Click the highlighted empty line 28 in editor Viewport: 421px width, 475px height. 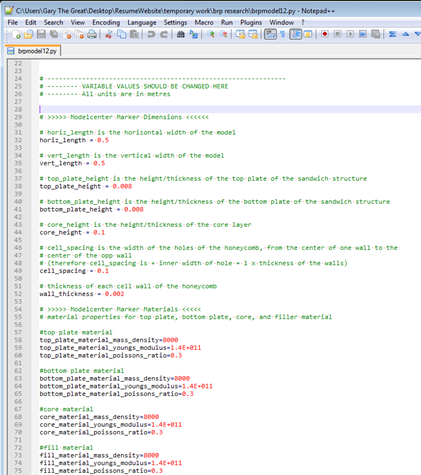[x=230, y=109]
